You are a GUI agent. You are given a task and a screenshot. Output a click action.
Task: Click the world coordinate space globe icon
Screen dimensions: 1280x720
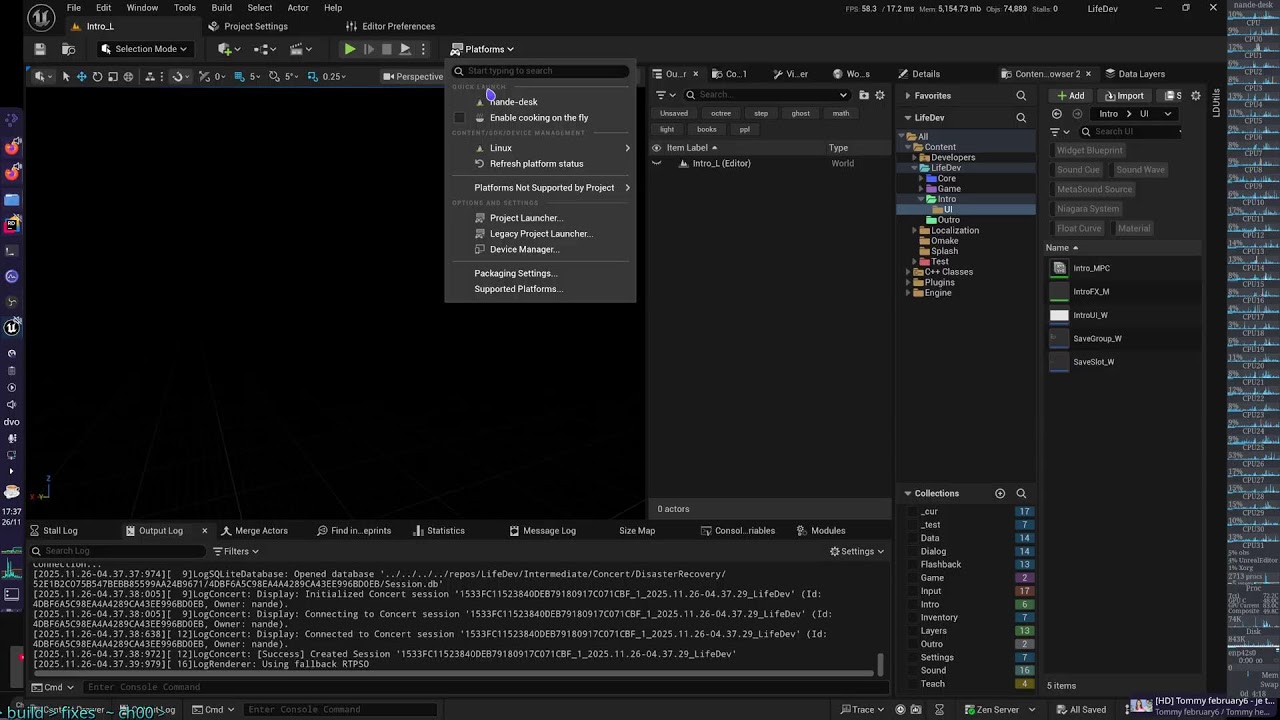coord(128,76)
